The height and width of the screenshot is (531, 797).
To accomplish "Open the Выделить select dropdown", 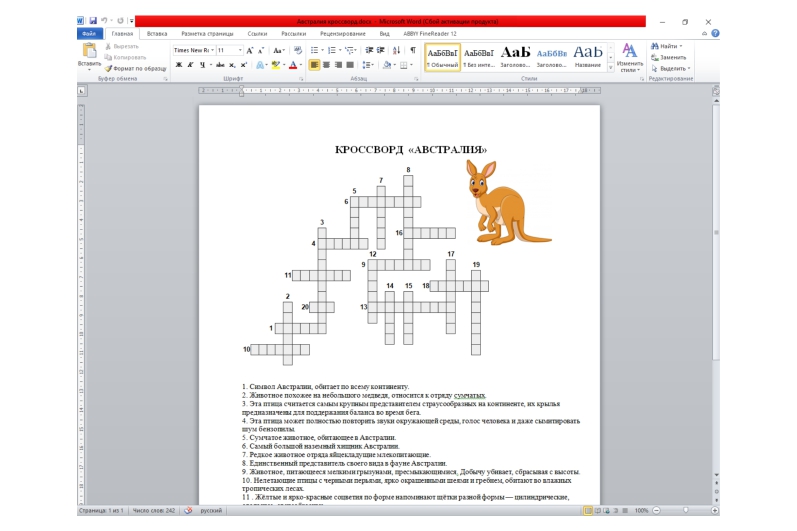I will click(x=671, y=69).
